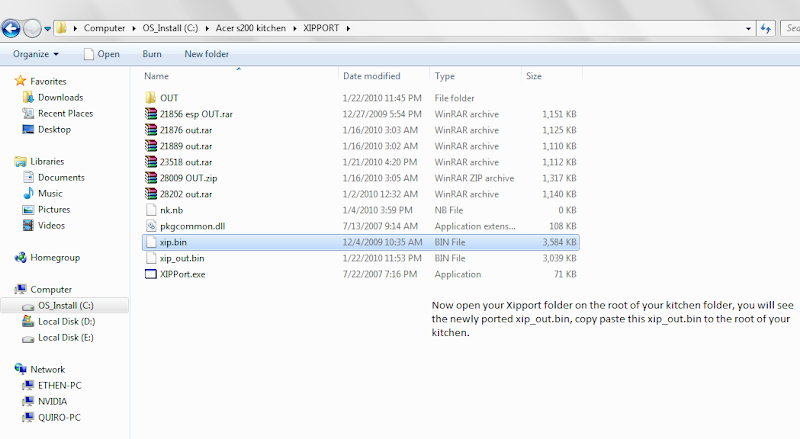Click Computer in navigation pane
The image size is (800, 439).
click(x=51, y=289)
